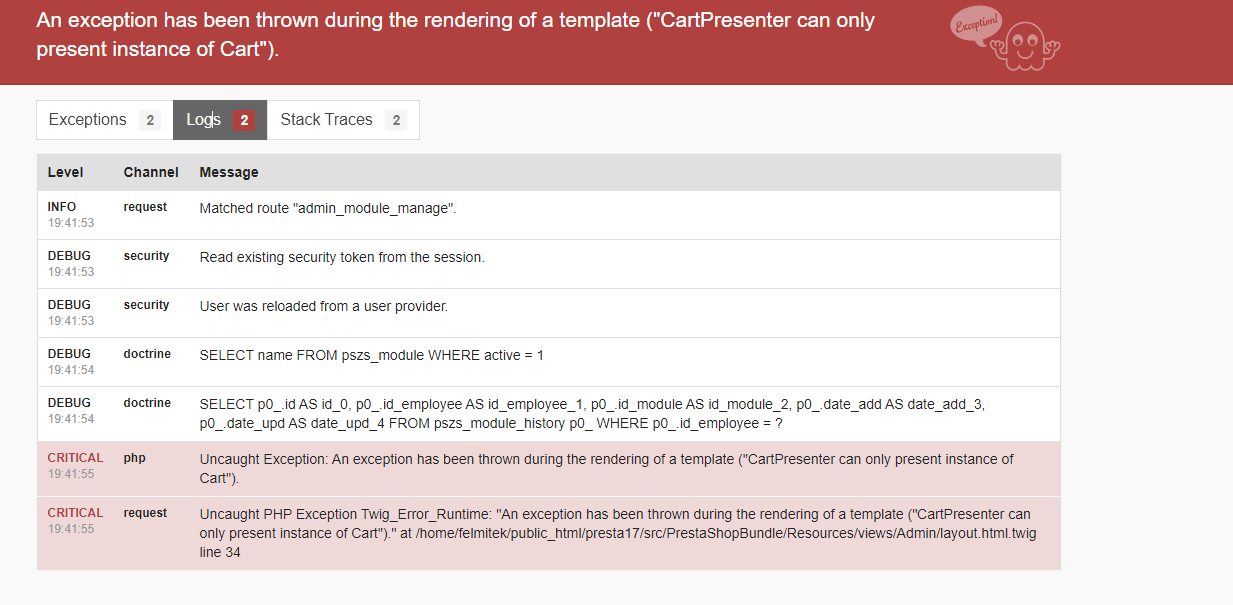Click the Level column header

coord(66,172)
